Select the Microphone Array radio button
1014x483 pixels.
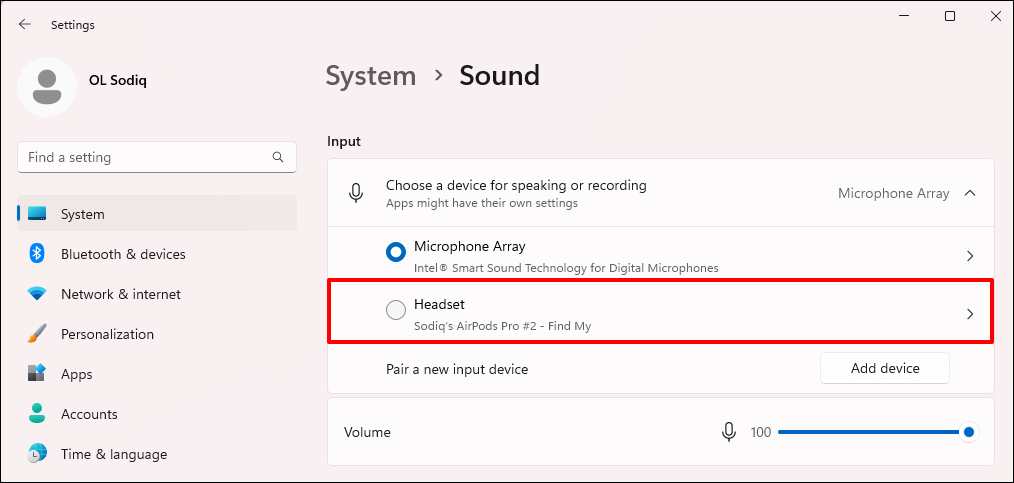click(x=396, y=254)
